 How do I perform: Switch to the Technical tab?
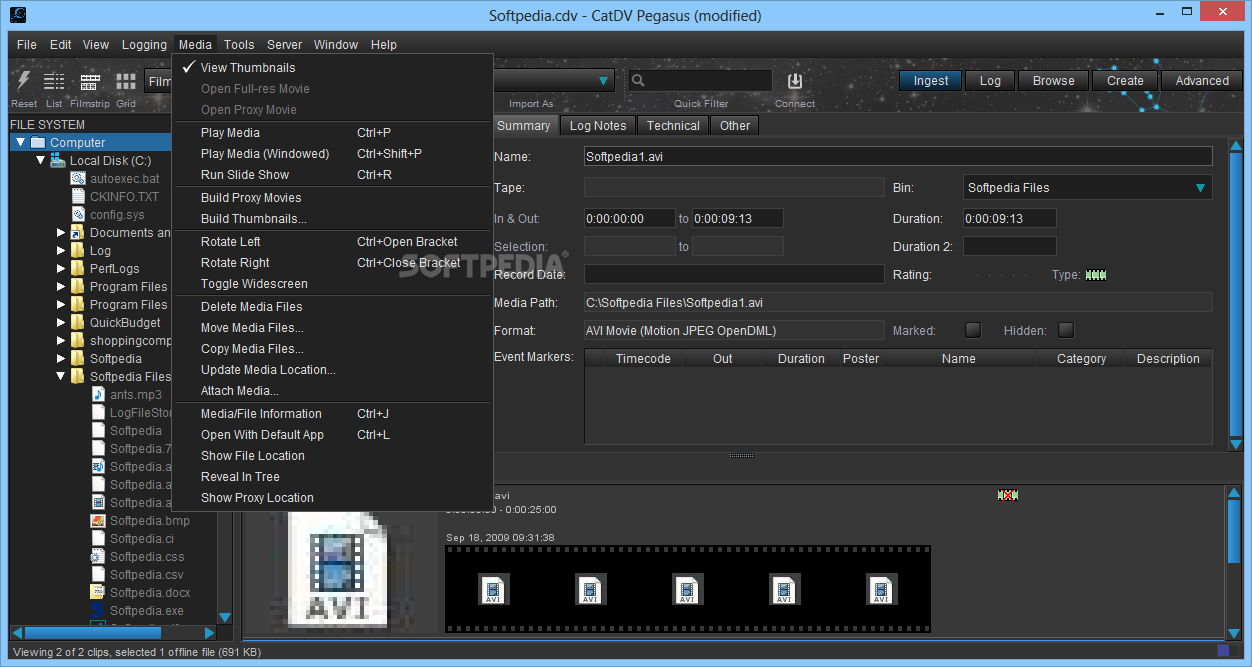click(x=673, y=126)
